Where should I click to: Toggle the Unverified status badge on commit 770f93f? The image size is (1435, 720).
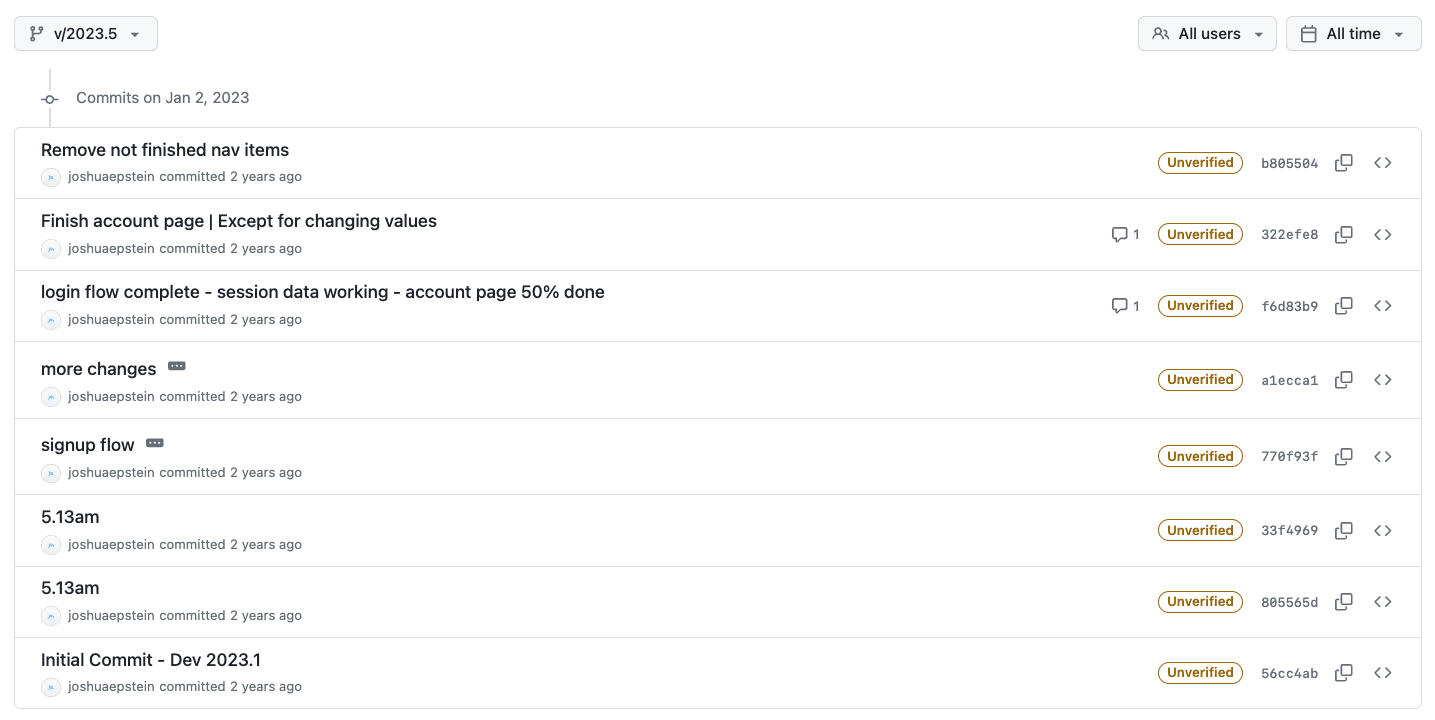click(1200, 456)
